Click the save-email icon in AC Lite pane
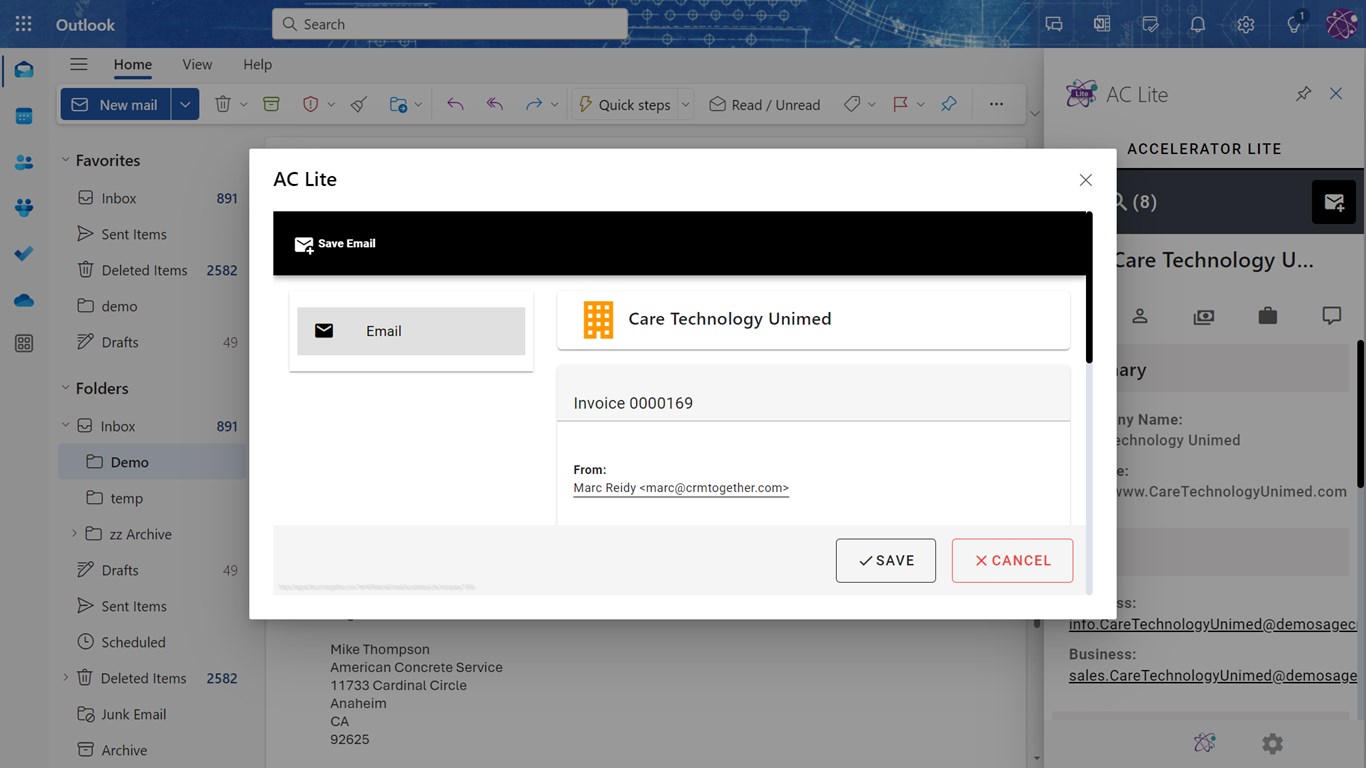This screenshot has width=1366, height=768. tap(1334, 202)
